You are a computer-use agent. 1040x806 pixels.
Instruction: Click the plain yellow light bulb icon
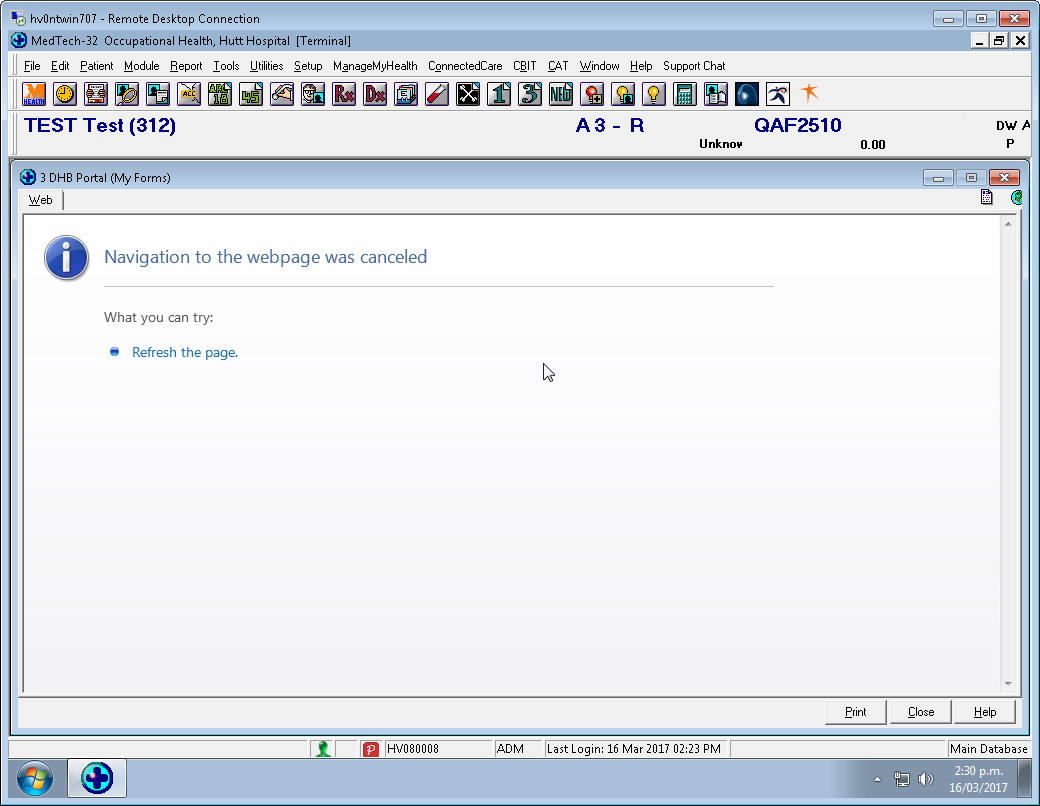click(654, 94)
